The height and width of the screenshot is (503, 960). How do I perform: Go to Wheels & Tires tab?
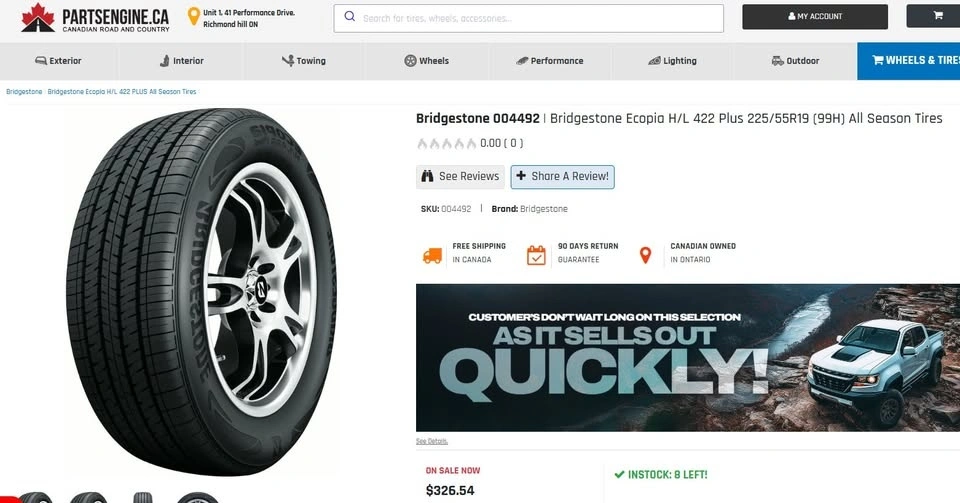908,61
